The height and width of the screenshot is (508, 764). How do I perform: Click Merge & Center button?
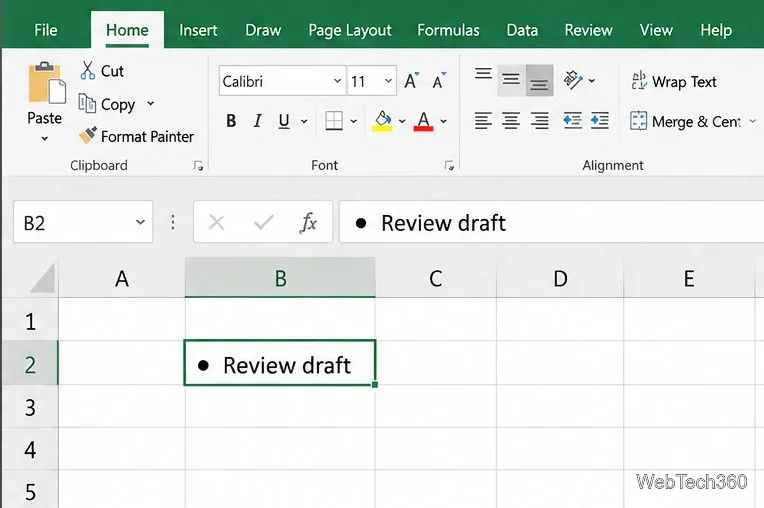pyautogui.click(x=686, y=121)
